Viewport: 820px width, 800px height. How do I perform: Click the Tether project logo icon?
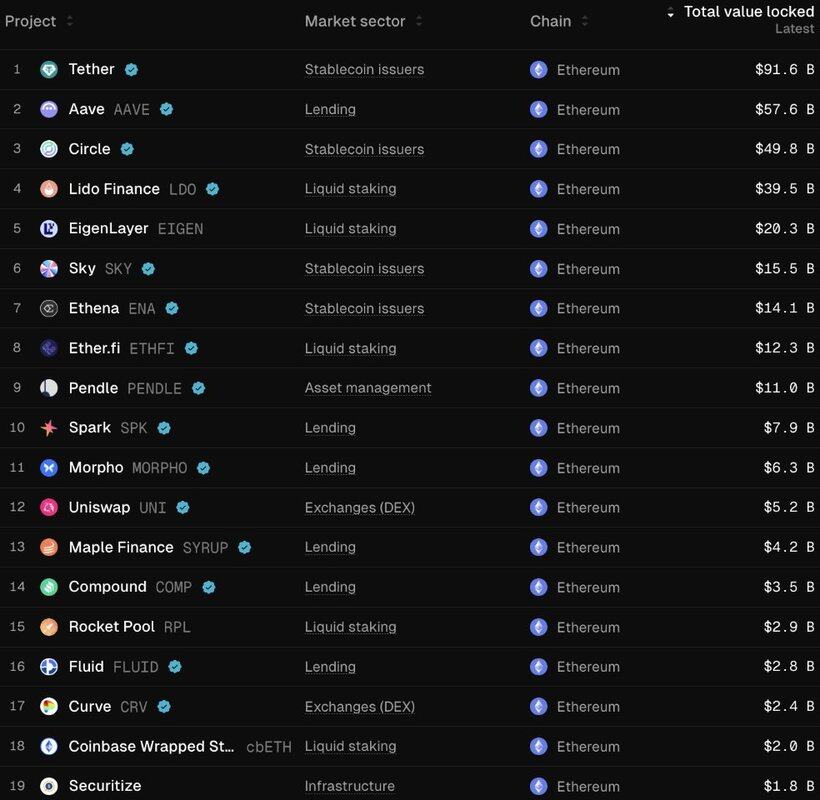pyautogui.click(x=49, y=70)
